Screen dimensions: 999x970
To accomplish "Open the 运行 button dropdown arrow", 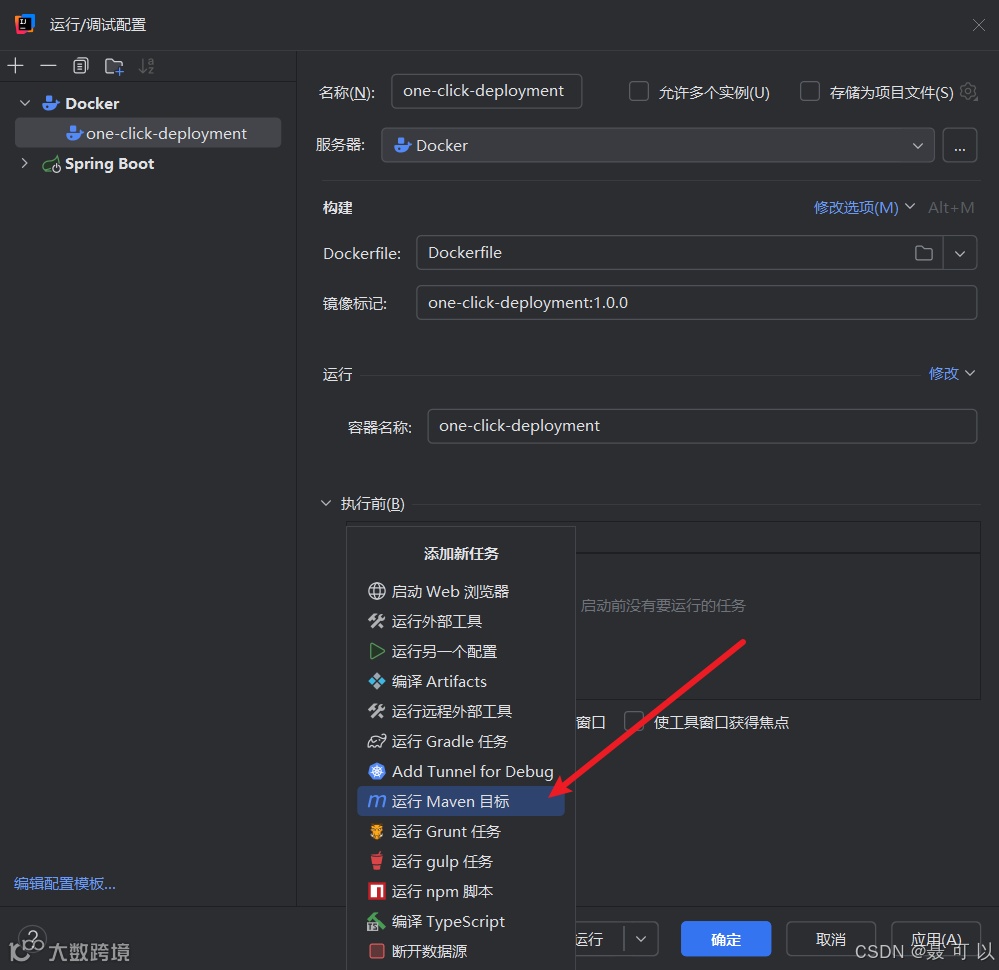I will [x=641, y=938].
